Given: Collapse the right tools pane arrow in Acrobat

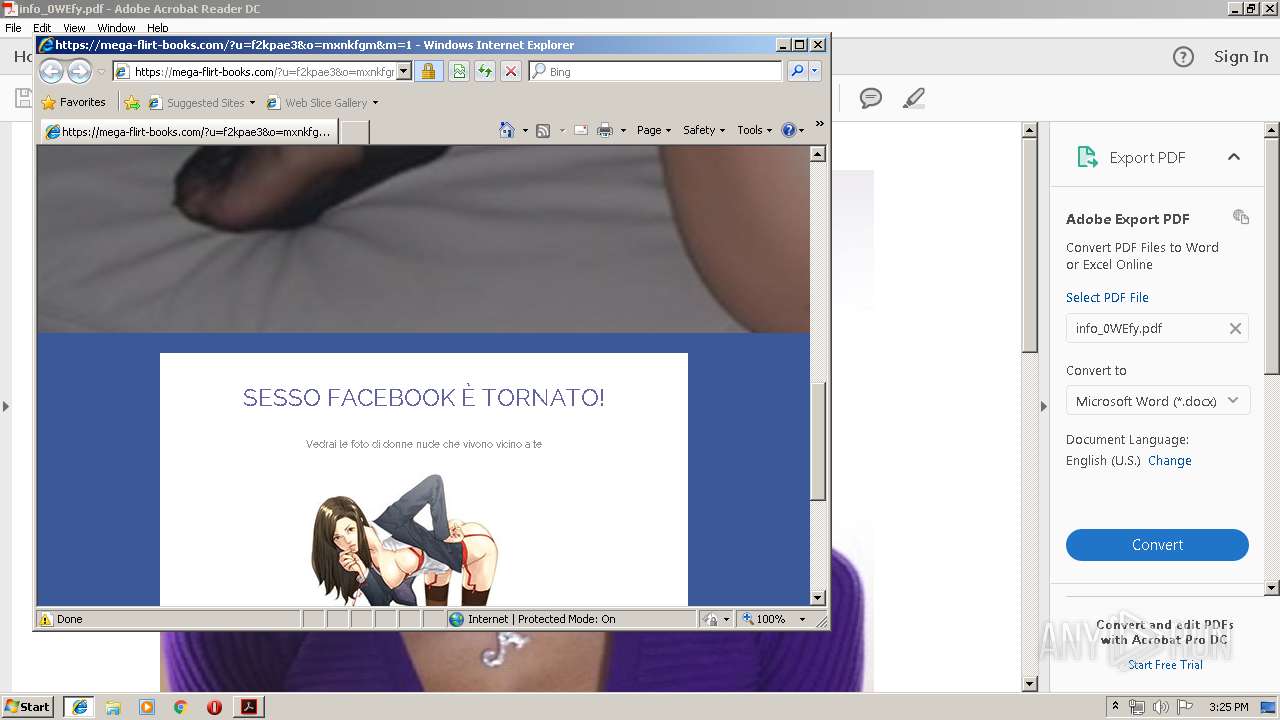Looking at the screenshot, I should [x=1043, y=406].
